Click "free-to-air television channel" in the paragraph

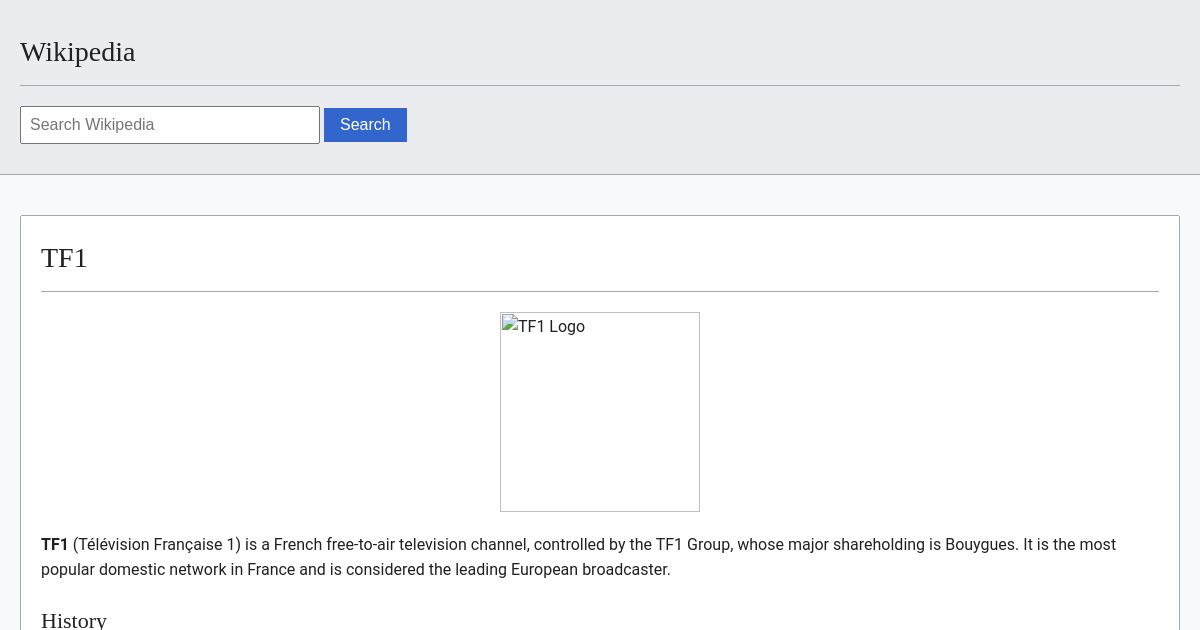click(427, 545)
